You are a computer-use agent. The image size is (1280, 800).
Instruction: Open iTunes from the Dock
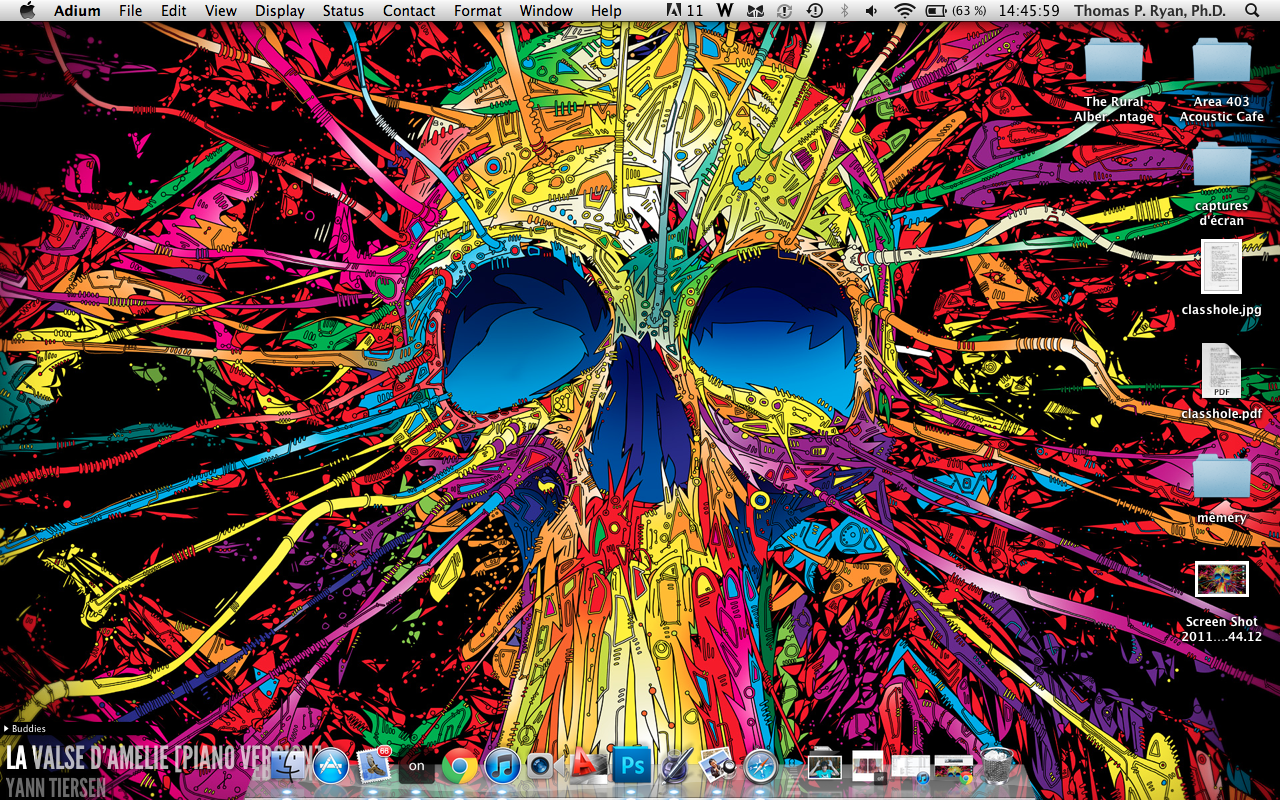[x=502, y=767]
